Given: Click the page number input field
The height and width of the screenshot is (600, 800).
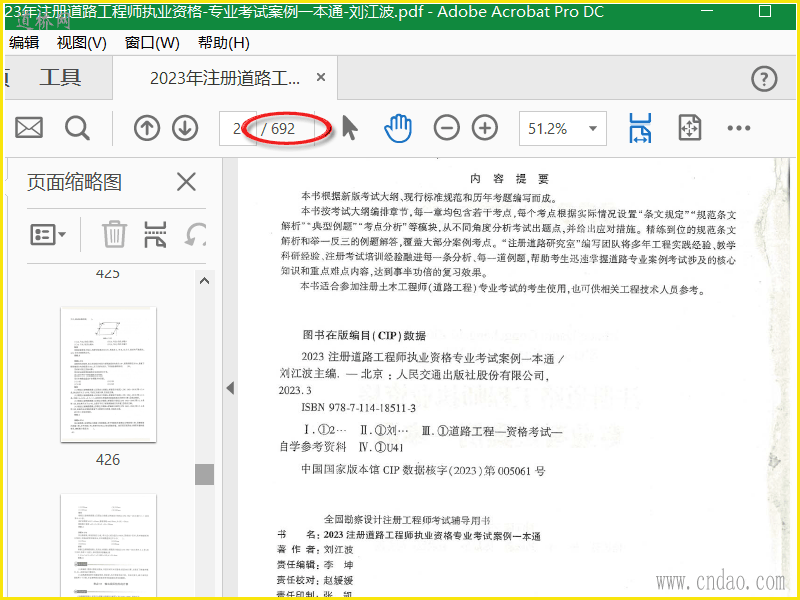Looking at the screenshot, I should [236, 129].
